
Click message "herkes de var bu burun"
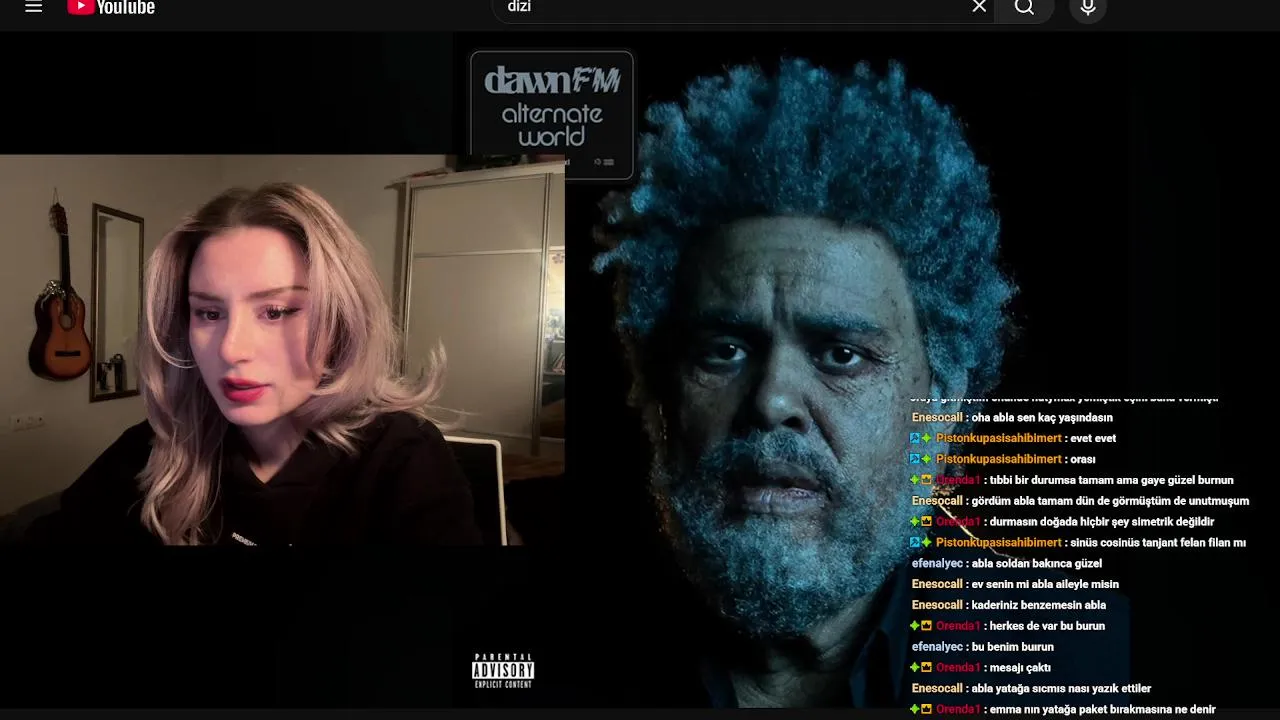[1047, 626]
